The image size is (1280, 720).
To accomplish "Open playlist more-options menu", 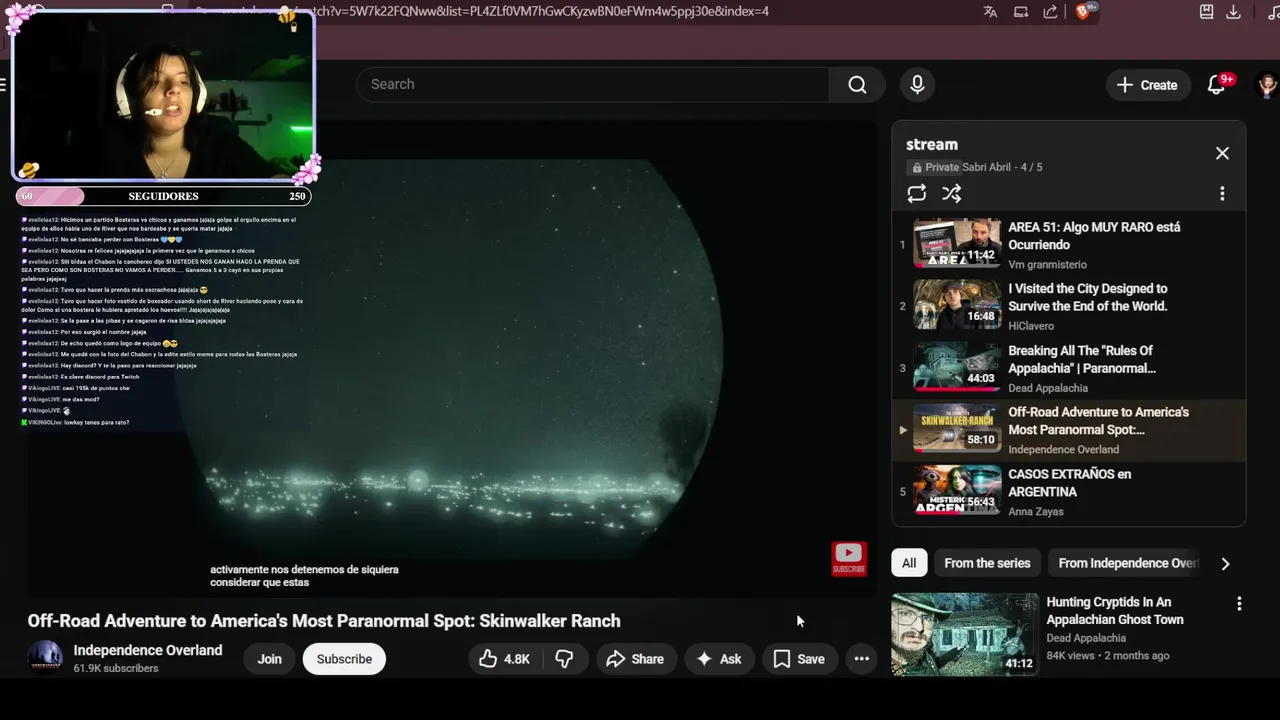I will [1222, 194].
